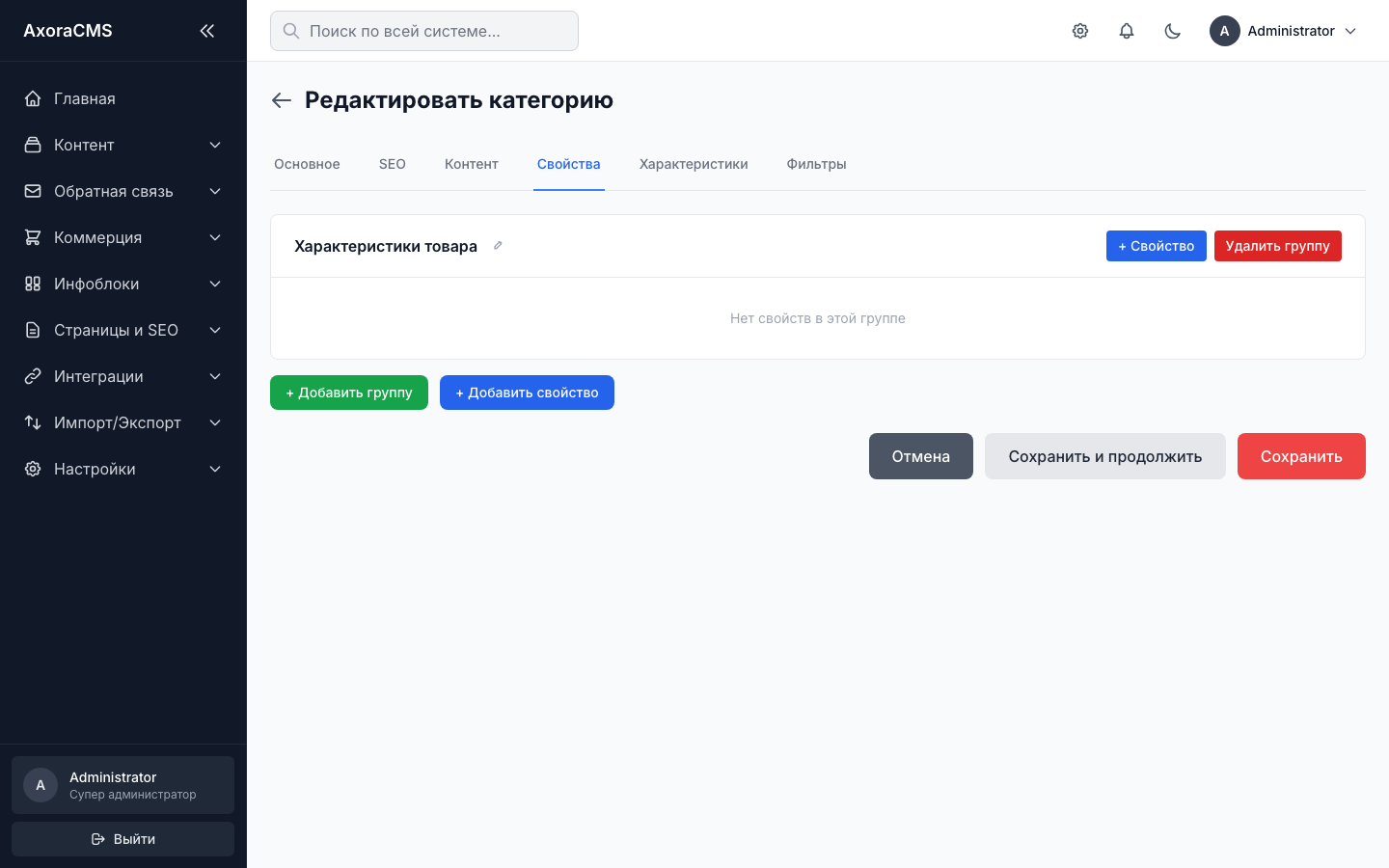Image resolution: width=1389 pixels, height=868 pixels.
Task: Expand the Контент menu chevron
Action: (x=215, y=145)
